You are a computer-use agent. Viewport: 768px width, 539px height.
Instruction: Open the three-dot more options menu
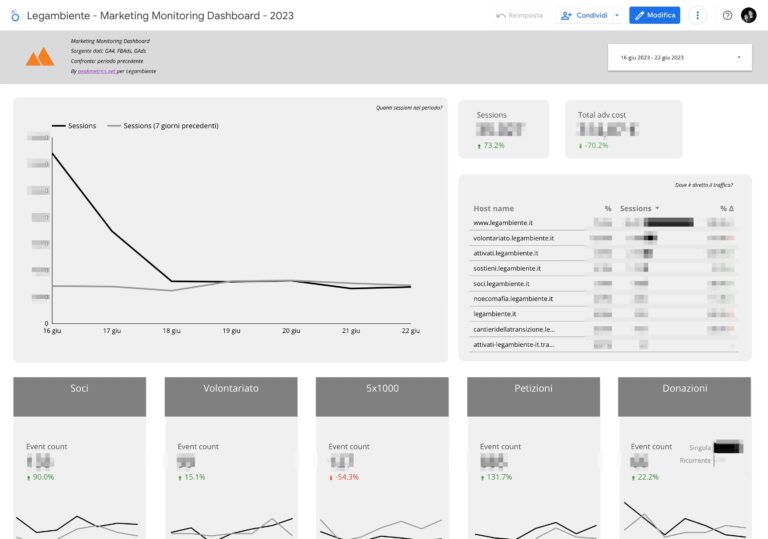pos(698,16)
